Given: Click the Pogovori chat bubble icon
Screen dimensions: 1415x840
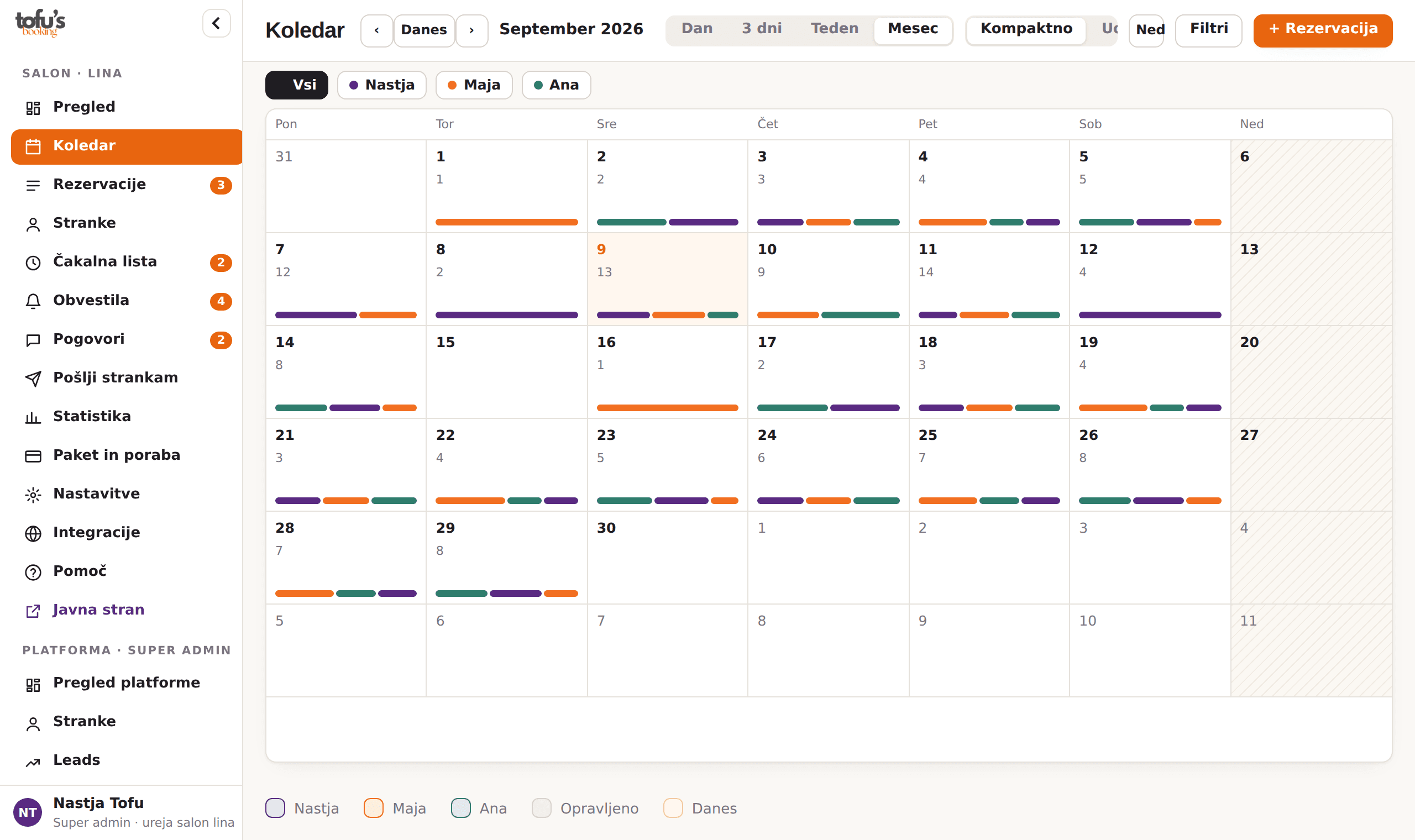Looking at the screenshot, I should coord(33,340).
